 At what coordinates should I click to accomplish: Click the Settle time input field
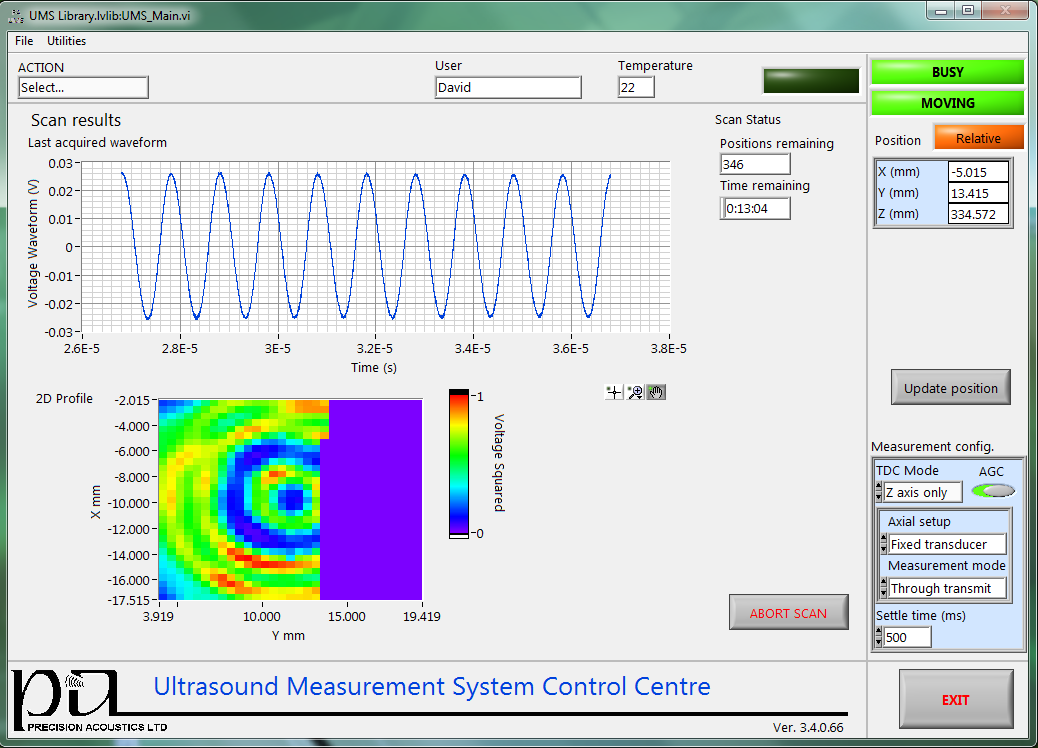click(x=906, y=637)
